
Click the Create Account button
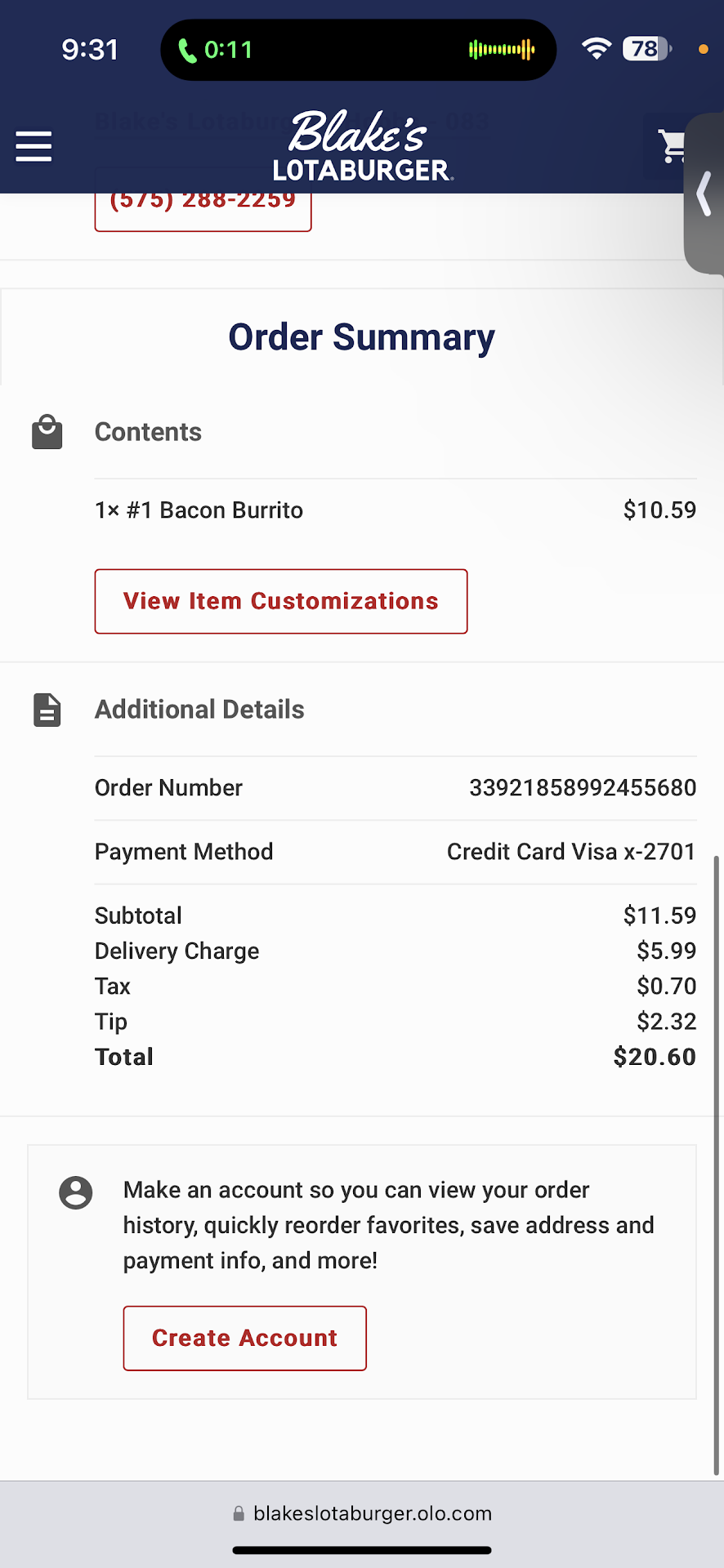244,1338
